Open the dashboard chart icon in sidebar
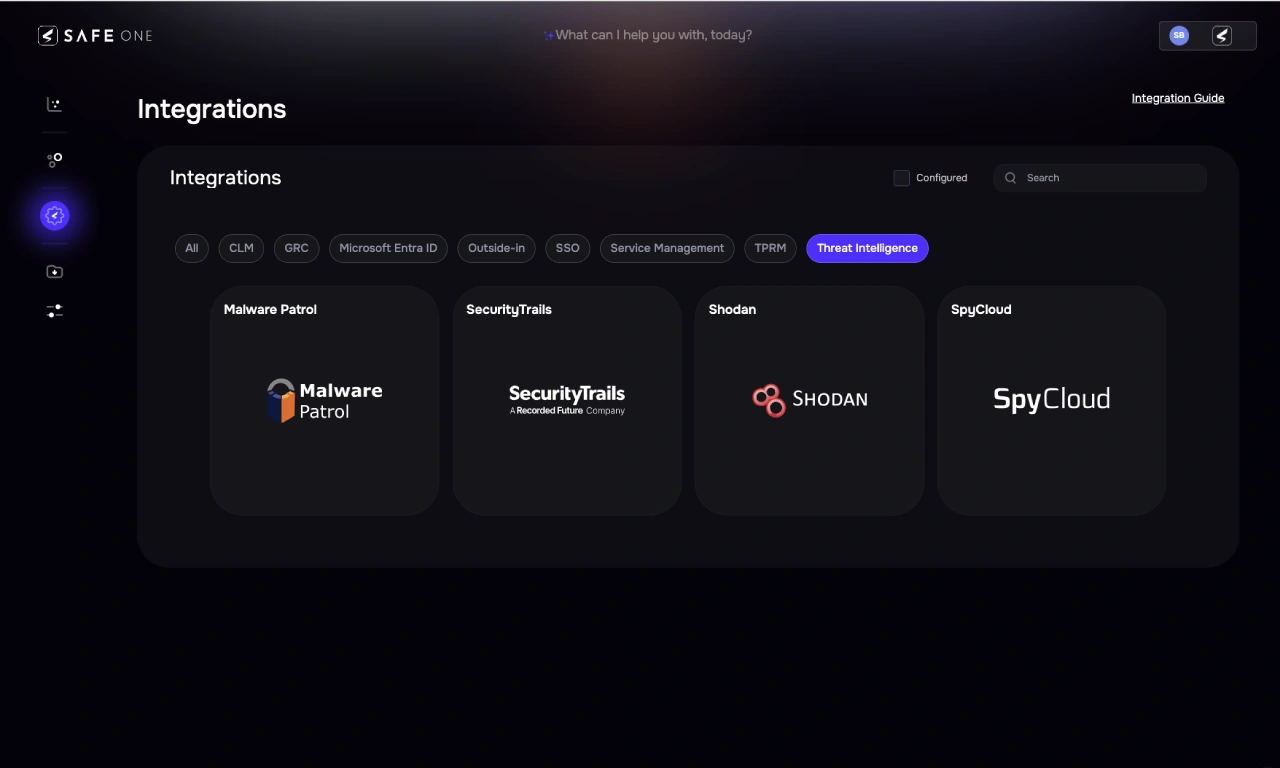The image size is (1280, 768). (55, 105)
